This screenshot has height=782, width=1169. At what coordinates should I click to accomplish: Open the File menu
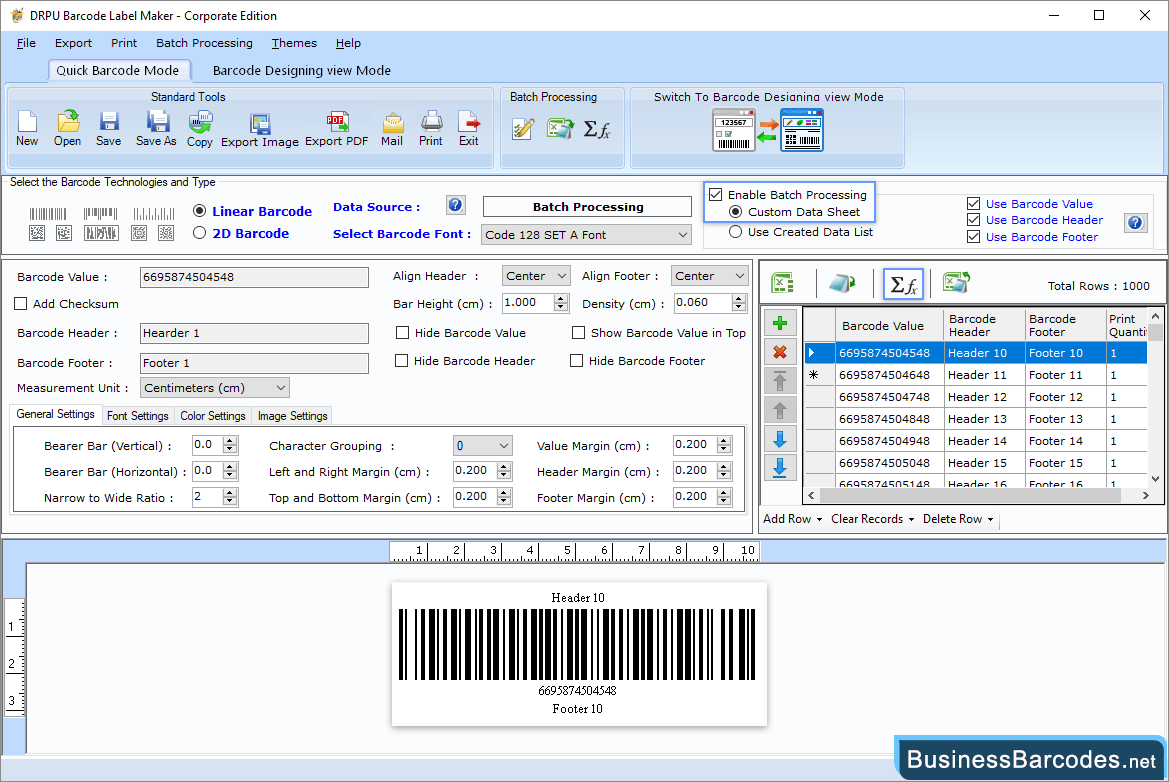[x=26, y=43]
